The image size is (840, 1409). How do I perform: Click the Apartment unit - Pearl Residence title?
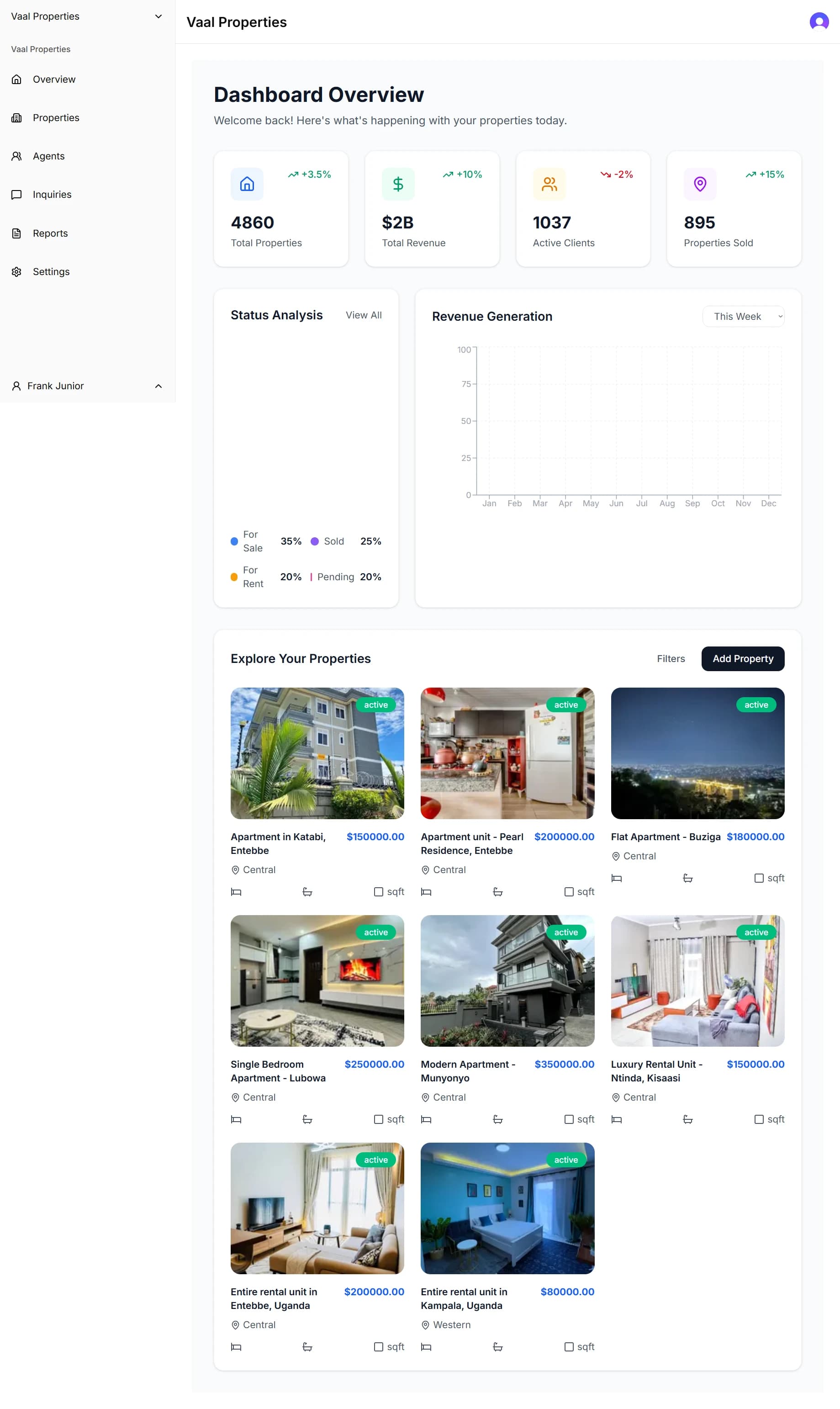coord(471,843)
